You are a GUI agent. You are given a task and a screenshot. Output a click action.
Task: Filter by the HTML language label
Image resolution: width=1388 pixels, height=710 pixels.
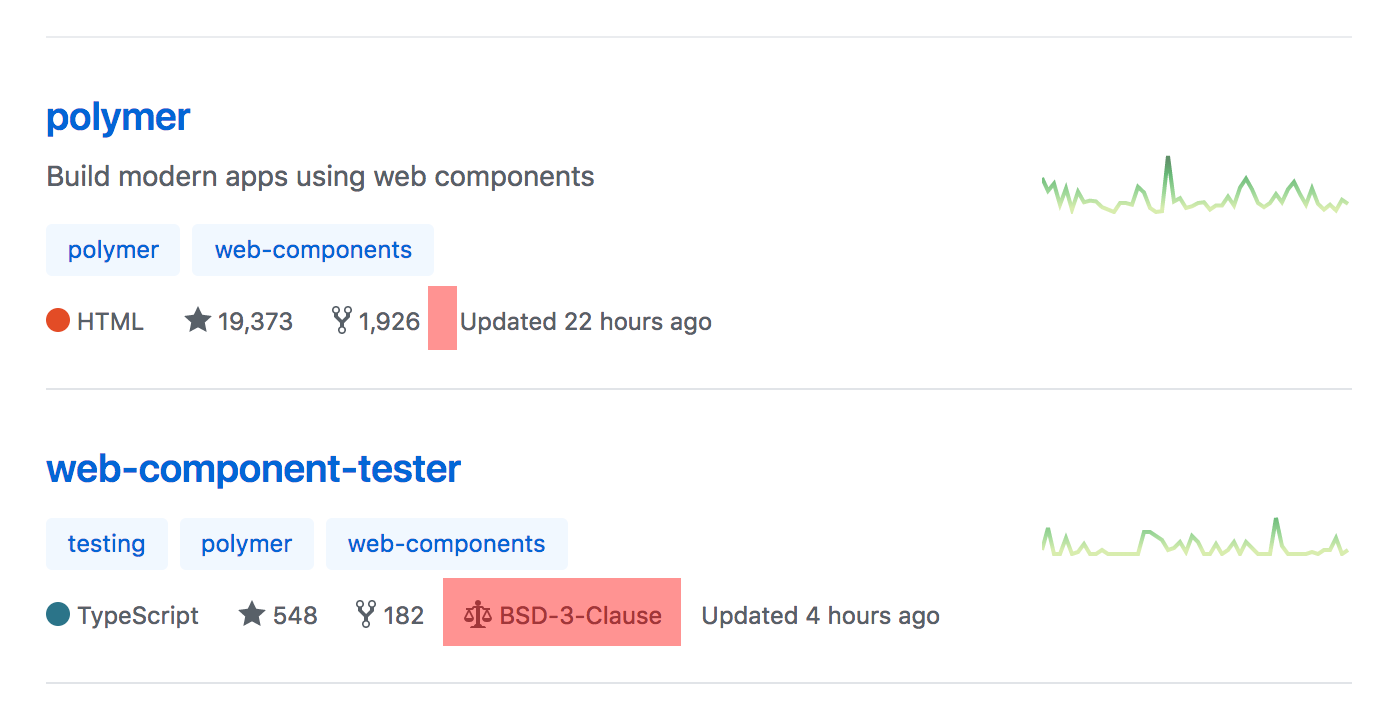(x=110, y=321)
